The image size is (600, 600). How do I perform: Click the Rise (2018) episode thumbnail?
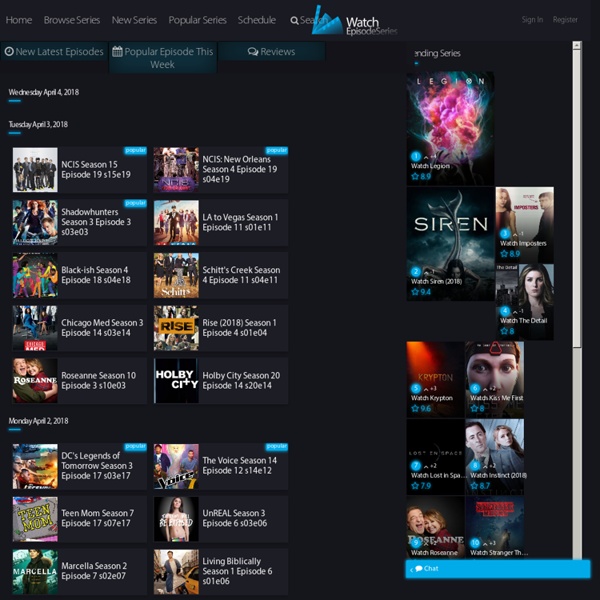click(176, 328)
